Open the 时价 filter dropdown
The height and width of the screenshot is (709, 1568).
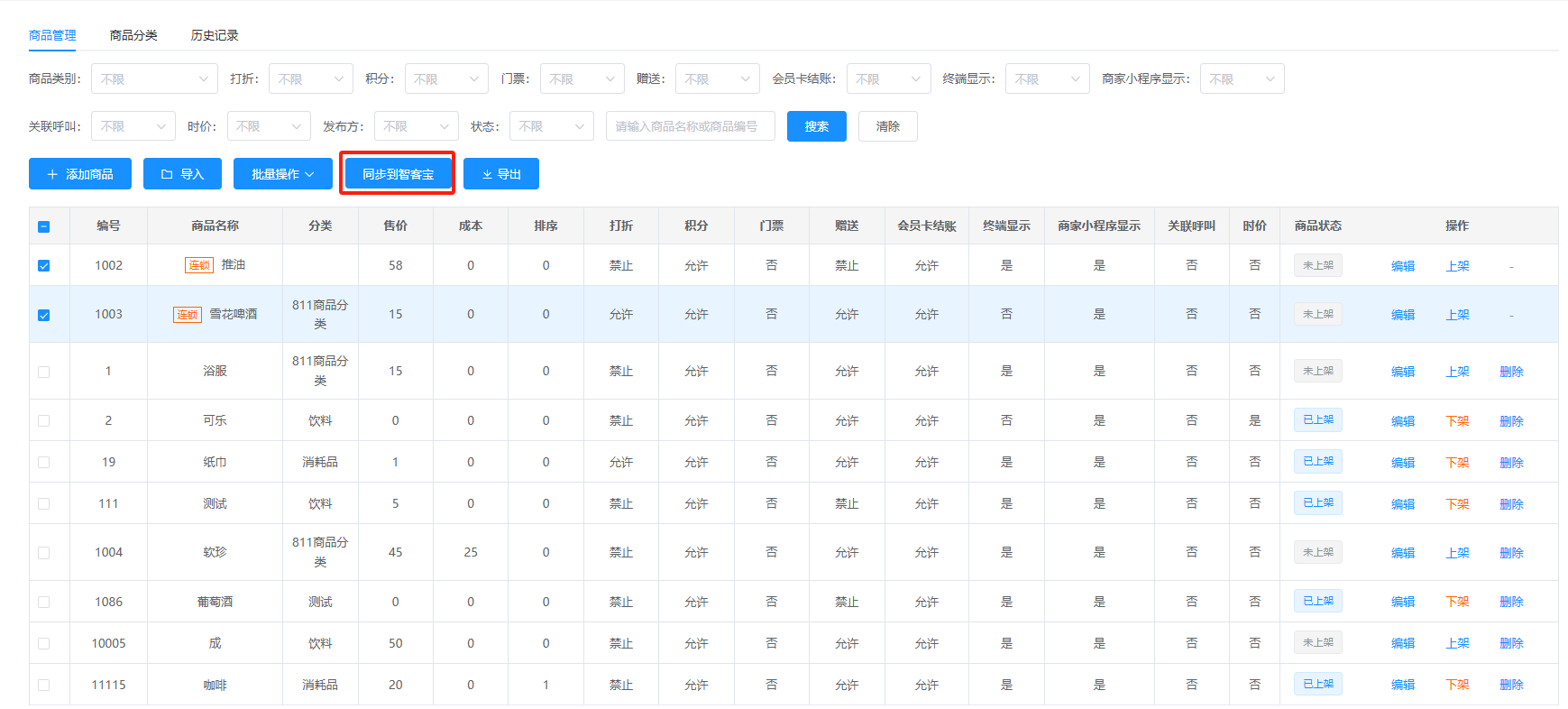[x=269, y=126]
